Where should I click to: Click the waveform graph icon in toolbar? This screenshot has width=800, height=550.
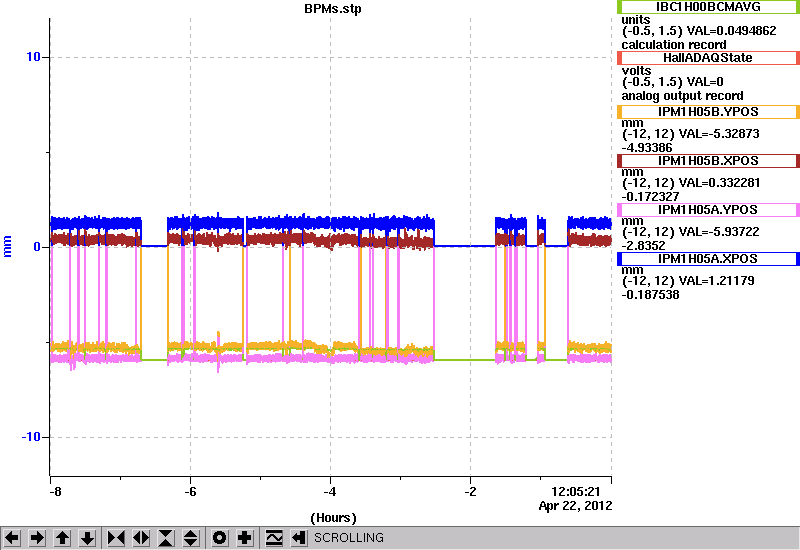[x=274, y=538]
